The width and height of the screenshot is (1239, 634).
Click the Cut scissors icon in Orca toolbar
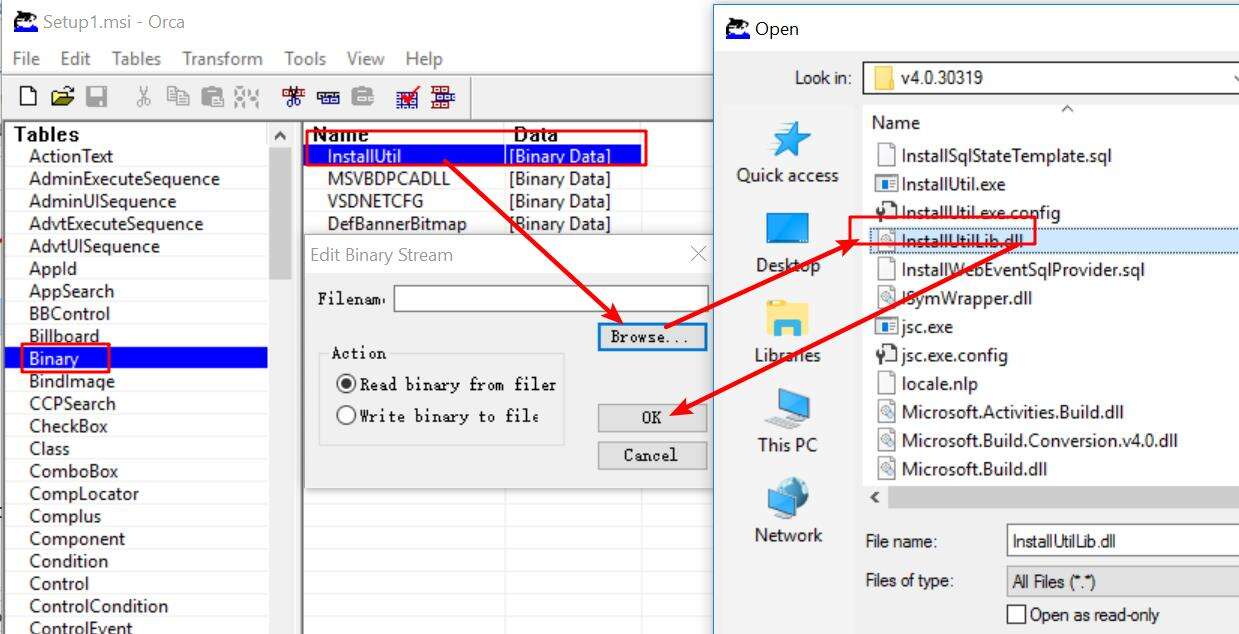[144, 97]
